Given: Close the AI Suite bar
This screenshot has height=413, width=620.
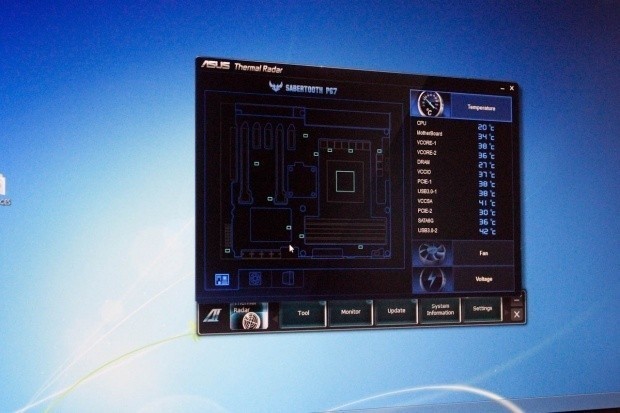Looking at the screenshot, I should [516, 315].
